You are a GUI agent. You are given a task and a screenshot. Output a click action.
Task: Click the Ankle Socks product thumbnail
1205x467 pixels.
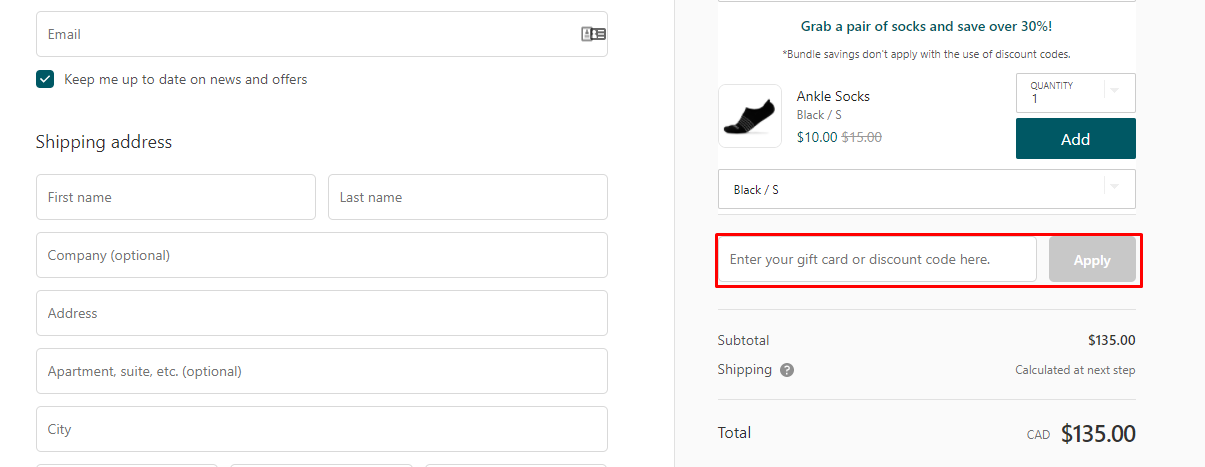[750, 116]
